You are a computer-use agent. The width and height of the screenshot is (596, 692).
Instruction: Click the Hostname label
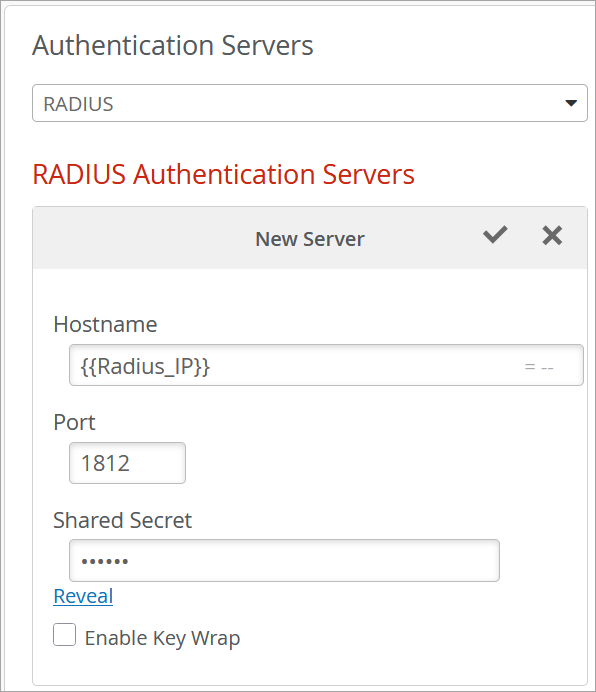click(105, 324)
